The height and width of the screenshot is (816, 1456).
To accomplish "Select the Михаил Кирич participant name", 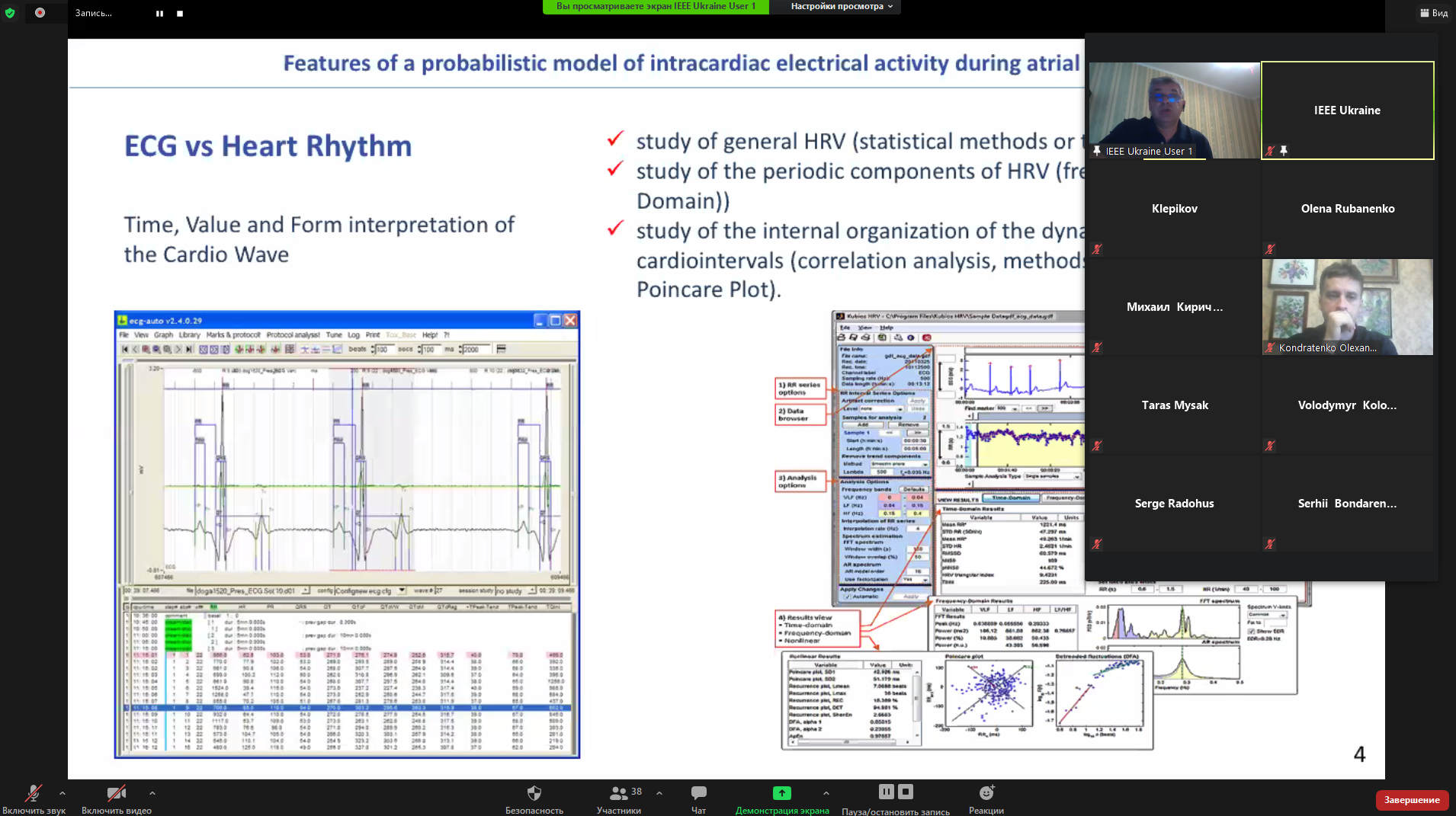I will pyautogui.click(x=1174, y=307).
